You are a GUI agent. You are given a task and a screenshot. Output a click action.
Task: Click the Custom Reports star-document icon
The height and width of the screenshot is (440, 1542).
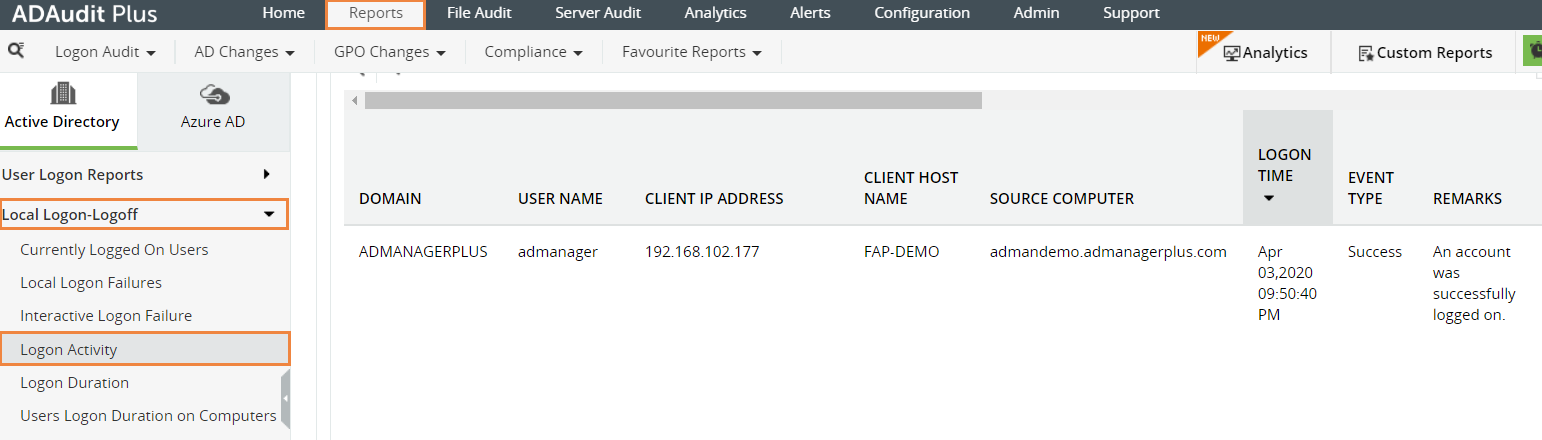pyautogui.click(x=1365, y=53)
